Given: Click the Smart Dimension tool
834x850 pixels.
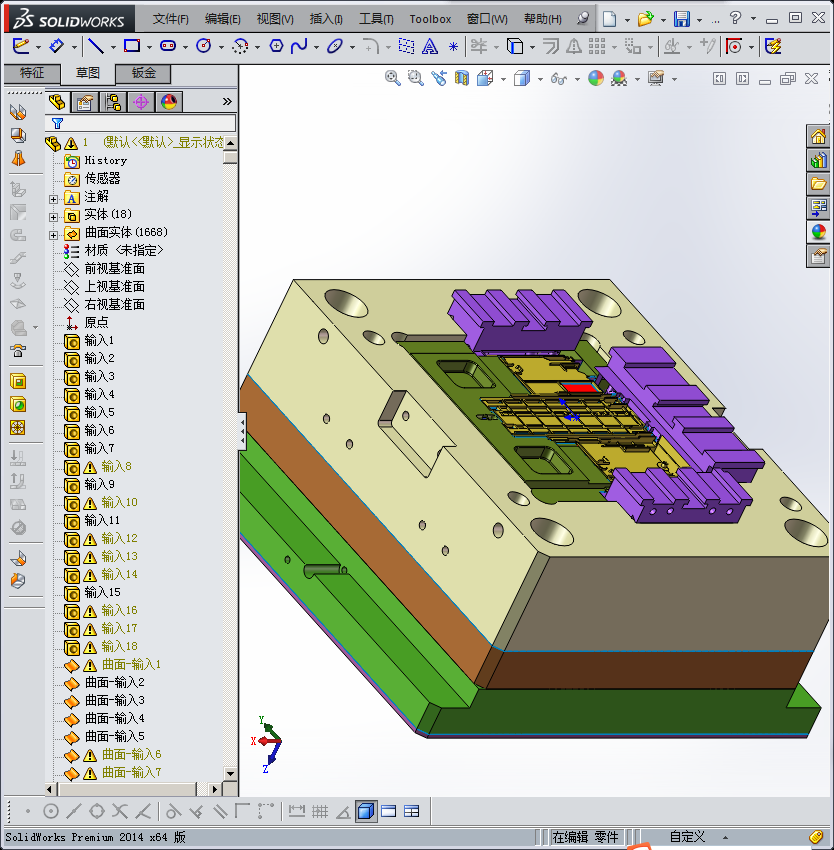Looking at the screenshot, I should 56,46.
